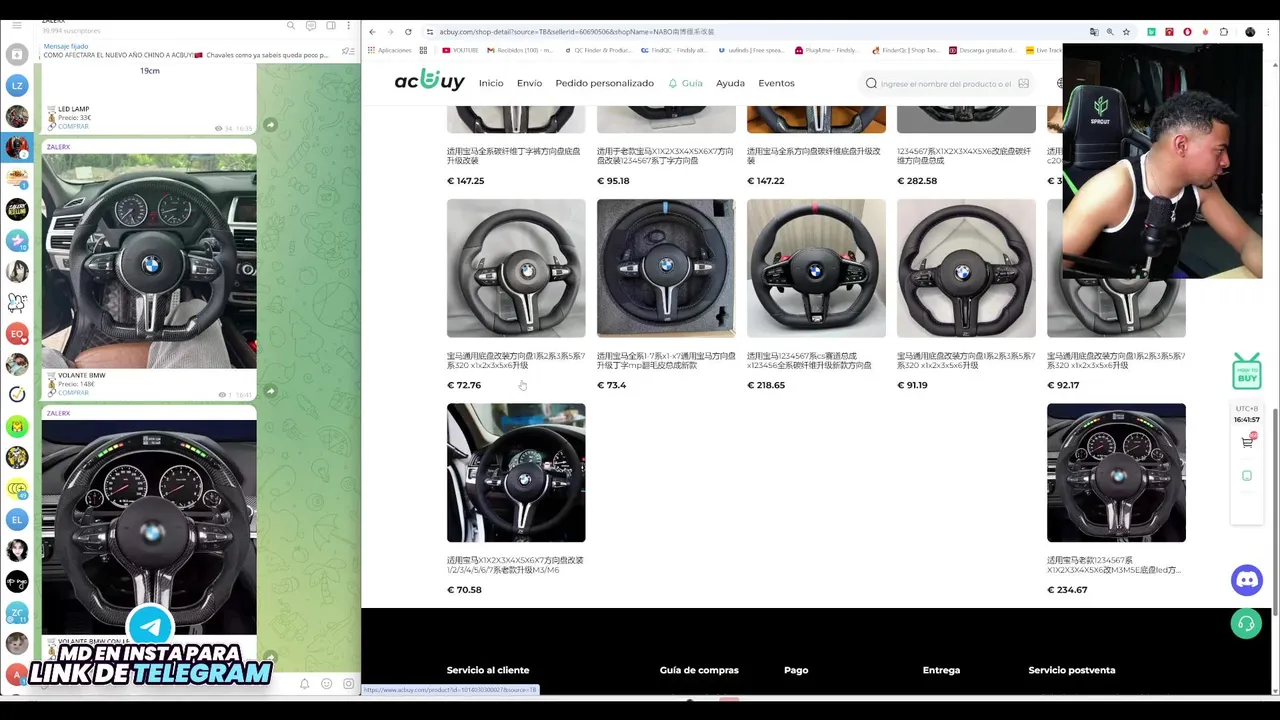This screenshot has height=720, width=1280.
Task: Open the pinned message about AÑO CHINO
Action: (185, 51)
